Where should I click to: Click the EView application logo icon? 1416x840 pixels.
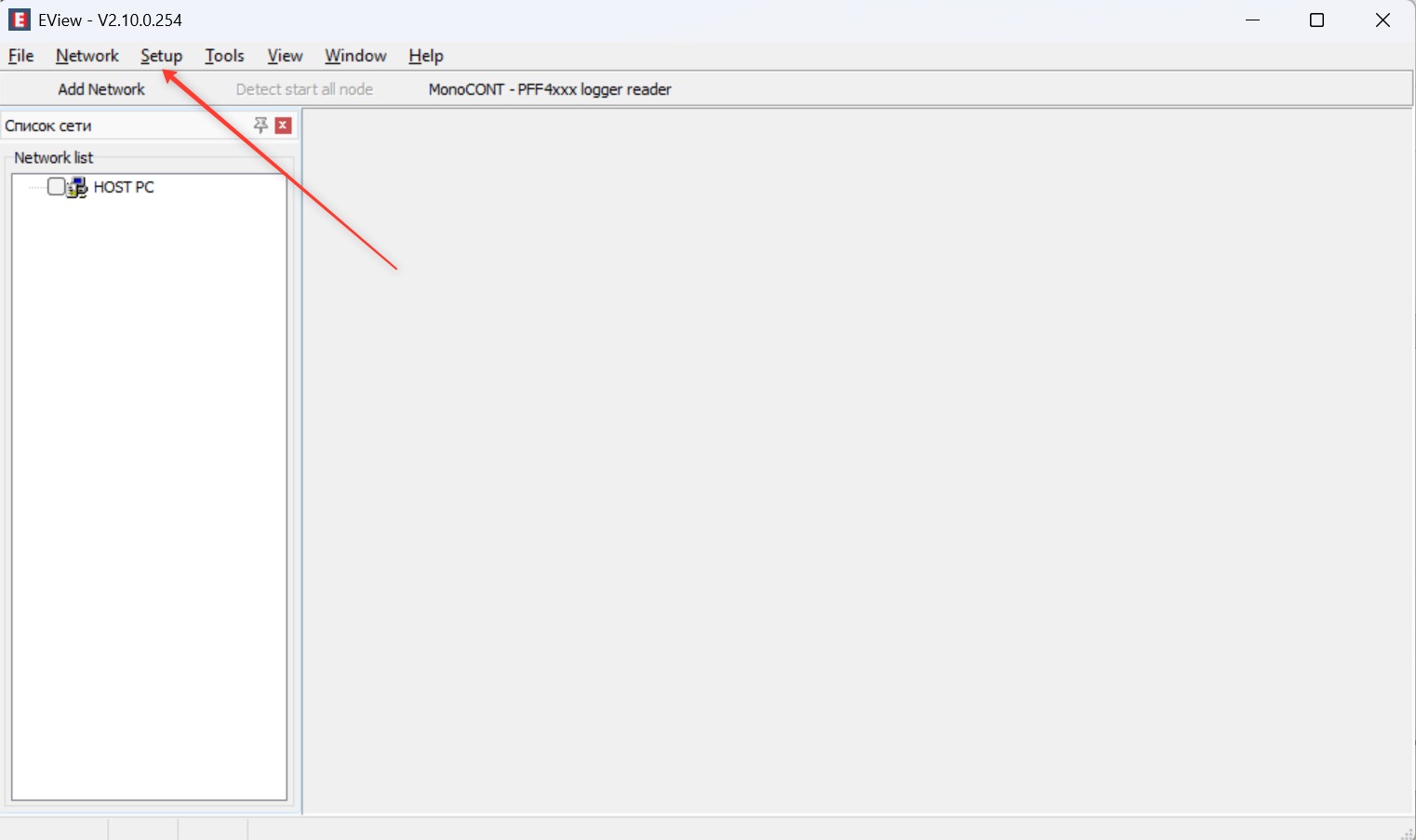[x=19, y=20]
